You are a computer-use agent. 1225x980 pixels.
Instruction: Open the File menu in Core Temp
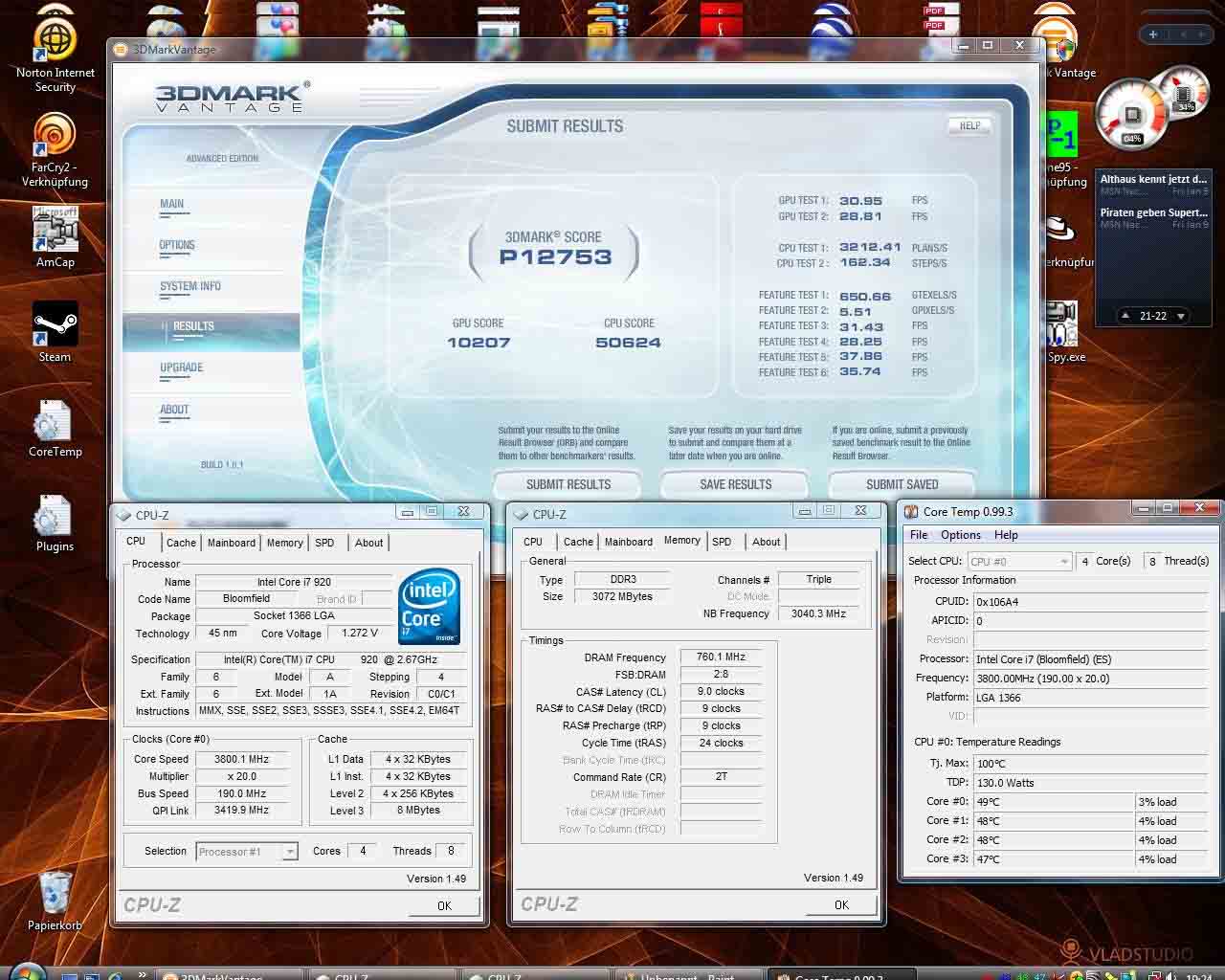(x=919, y=535)
